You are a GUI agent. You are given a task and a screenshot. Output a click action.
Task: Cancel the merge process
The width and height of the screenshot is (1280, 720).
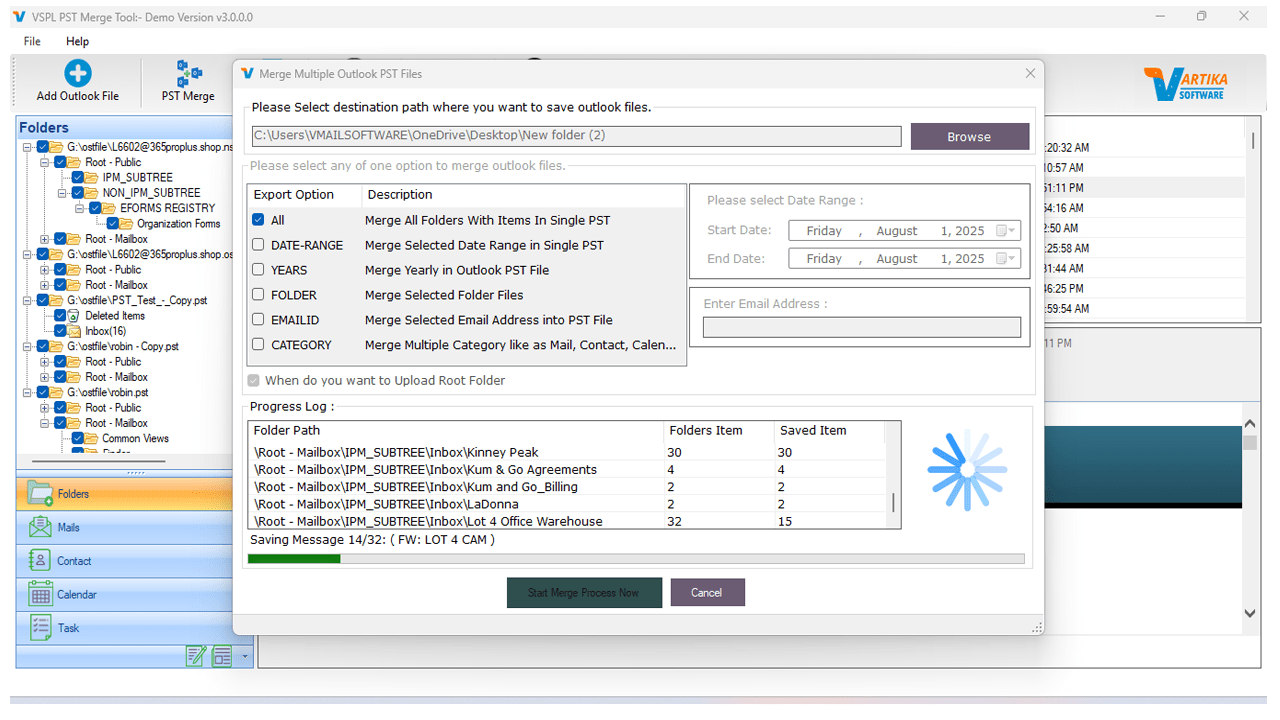707,592
